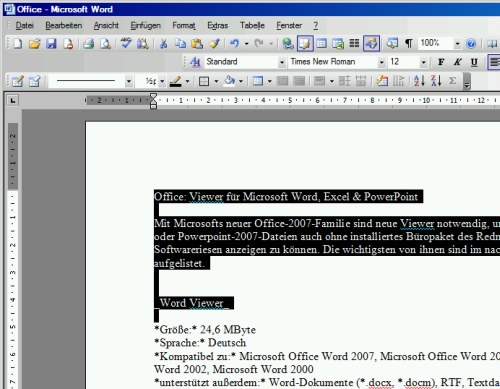Click the tab selector at ruler corner
Screen dimensions: 500x389
click(x=13, y=100)
